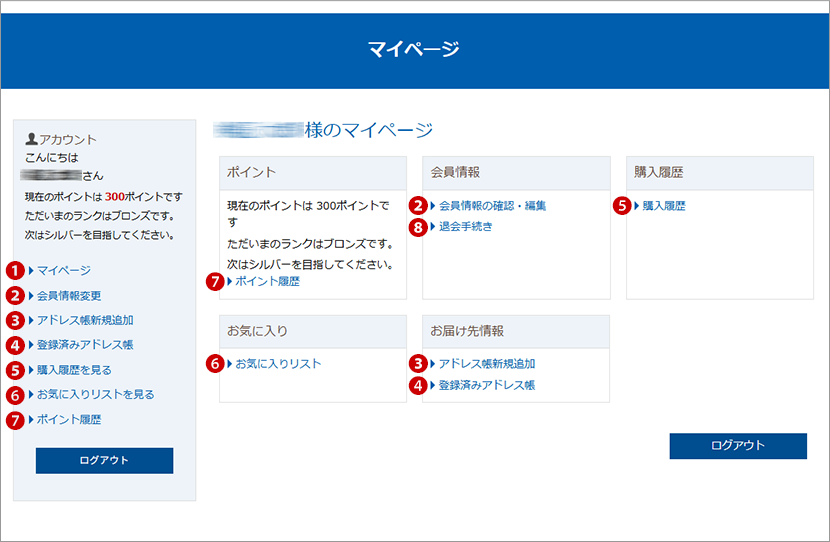Open sidebar ポイント履歴 link
Image resolution: width=830 pixels, height=542 pixels.
pyautogui.click(x=69, y=420)
